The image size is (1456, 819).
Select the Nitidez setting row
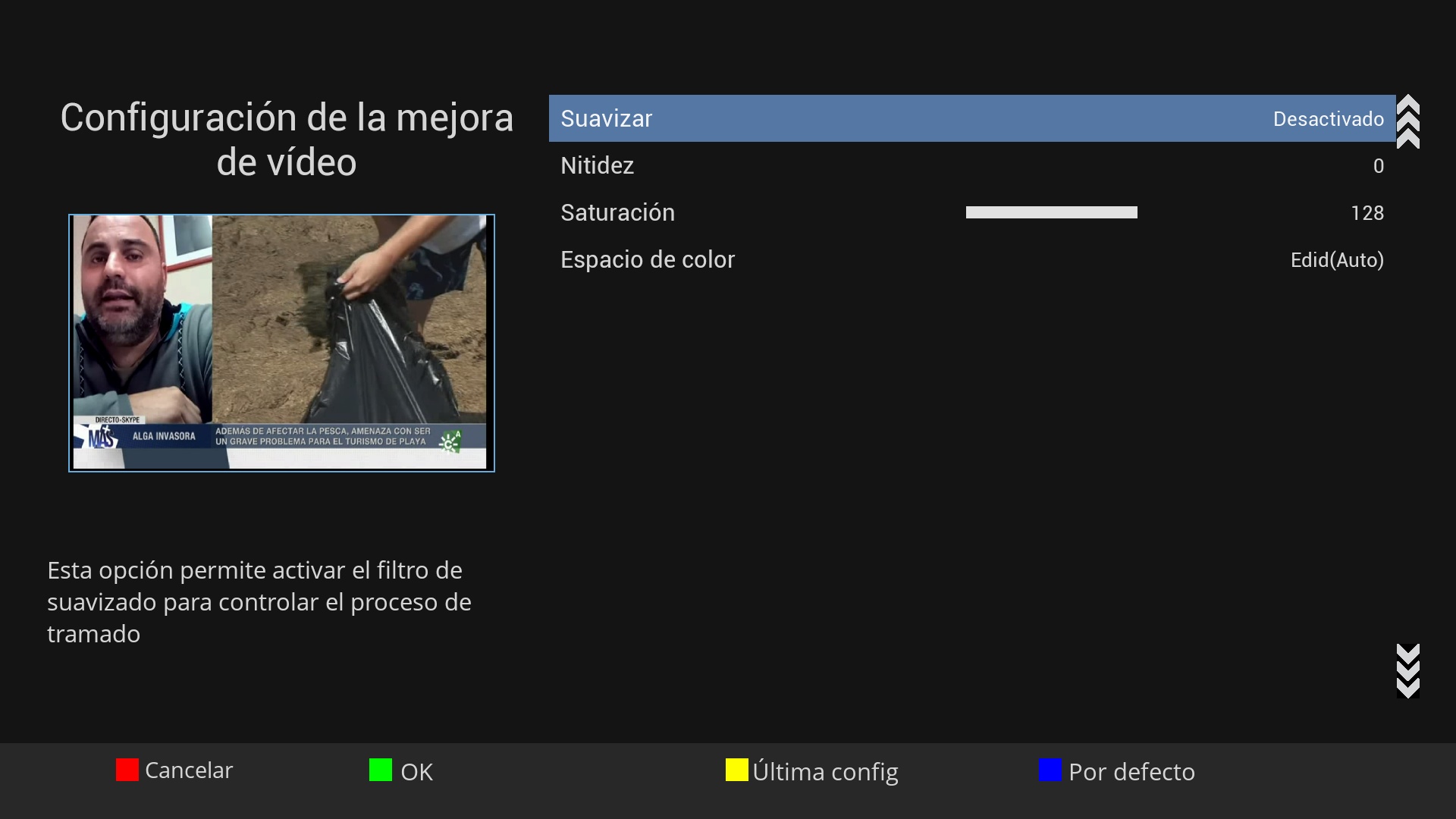pyautogui.click(x=597, y=165)
